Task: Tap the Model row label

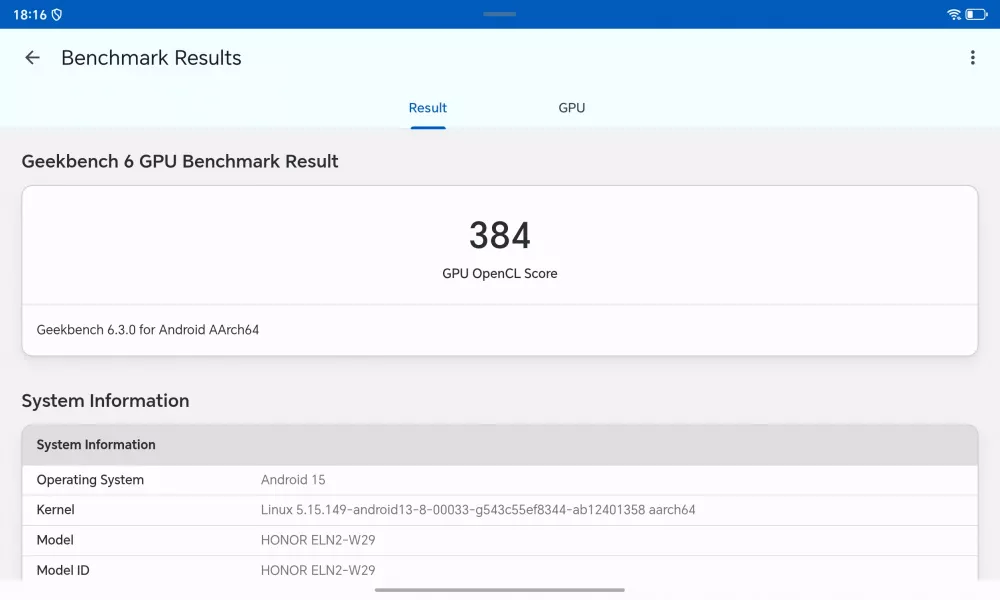Action: tap(55, 540)
